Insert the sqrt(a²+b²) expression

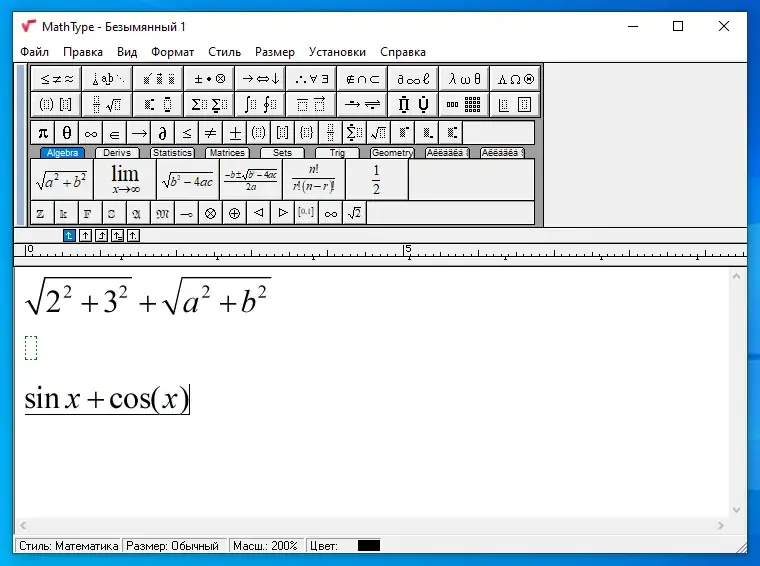62,180
